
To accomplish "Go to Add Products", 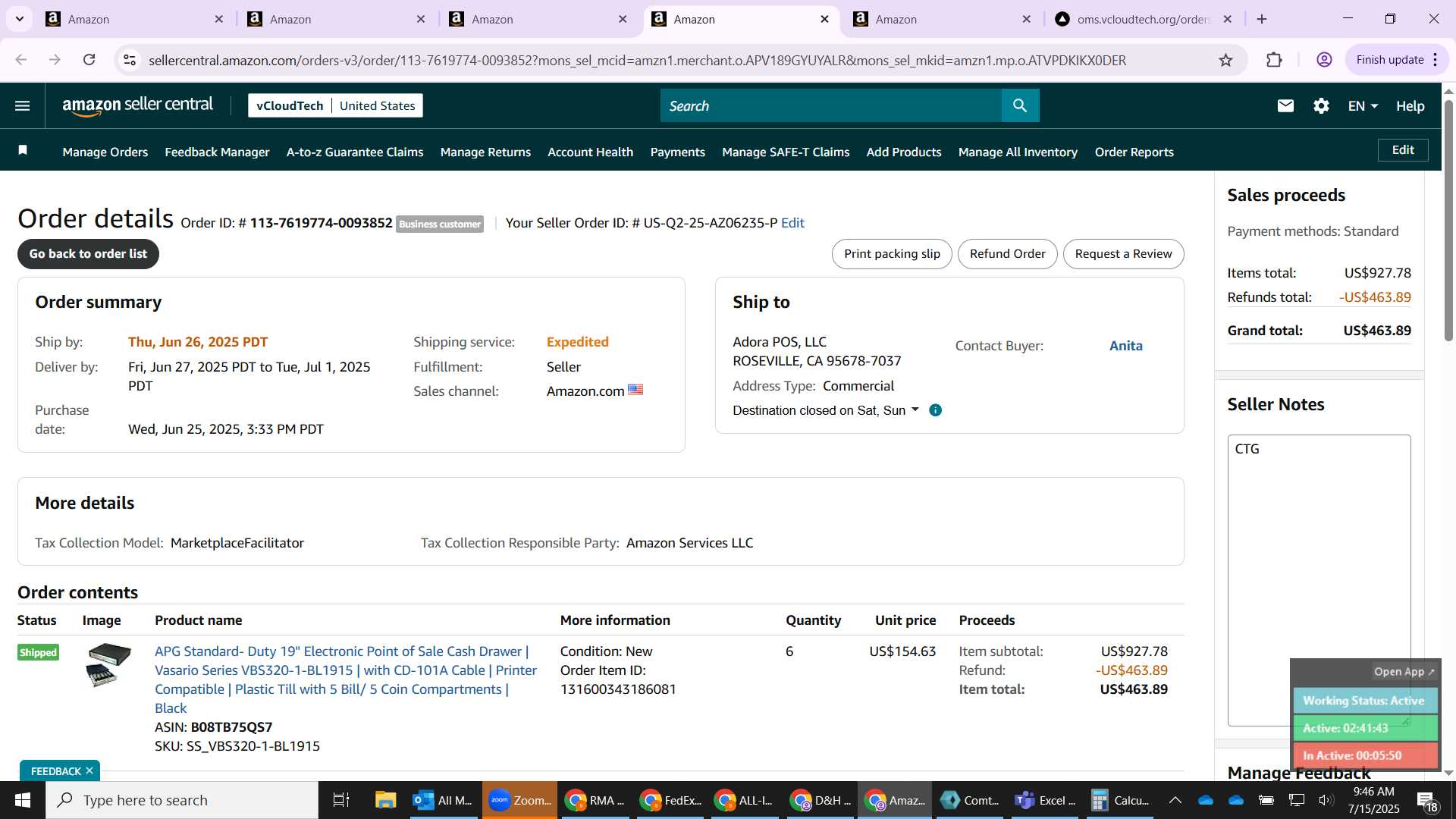I will point(904,152).
